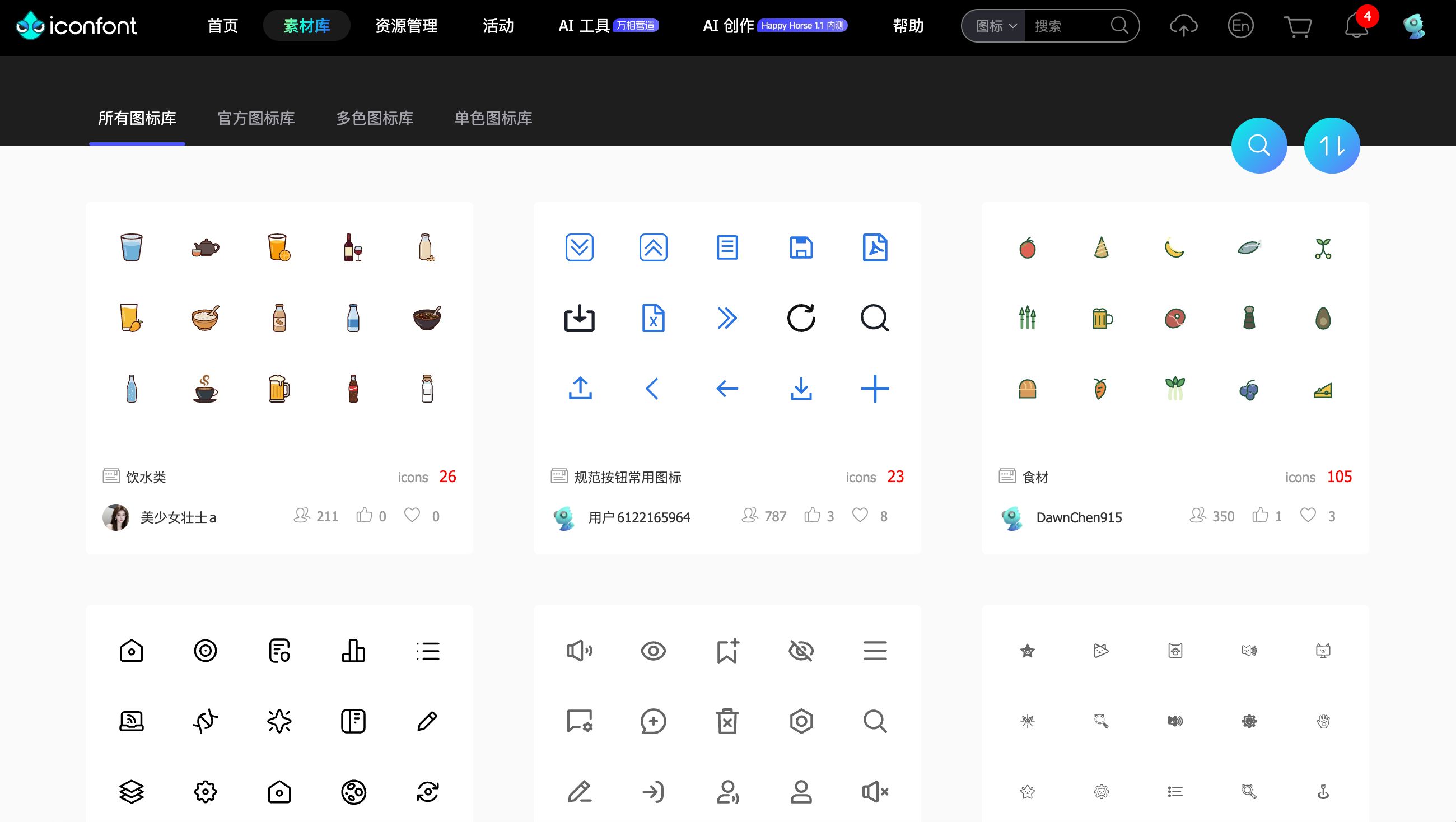Click the banana icon in the 食材 card
The height and width of the screenshot is (822, 1456).
click(x=1174, y=248)
